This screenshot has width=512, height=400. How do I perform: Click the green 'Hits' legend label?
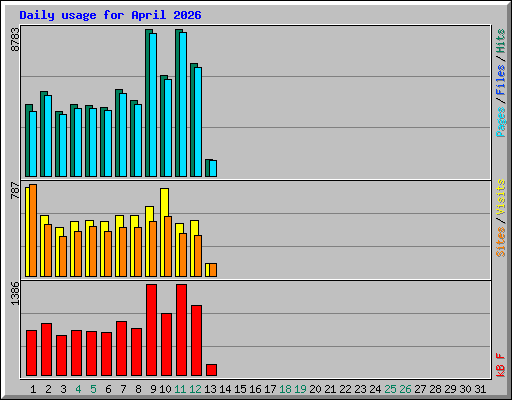pyautogui.click(x=501, y=41)
